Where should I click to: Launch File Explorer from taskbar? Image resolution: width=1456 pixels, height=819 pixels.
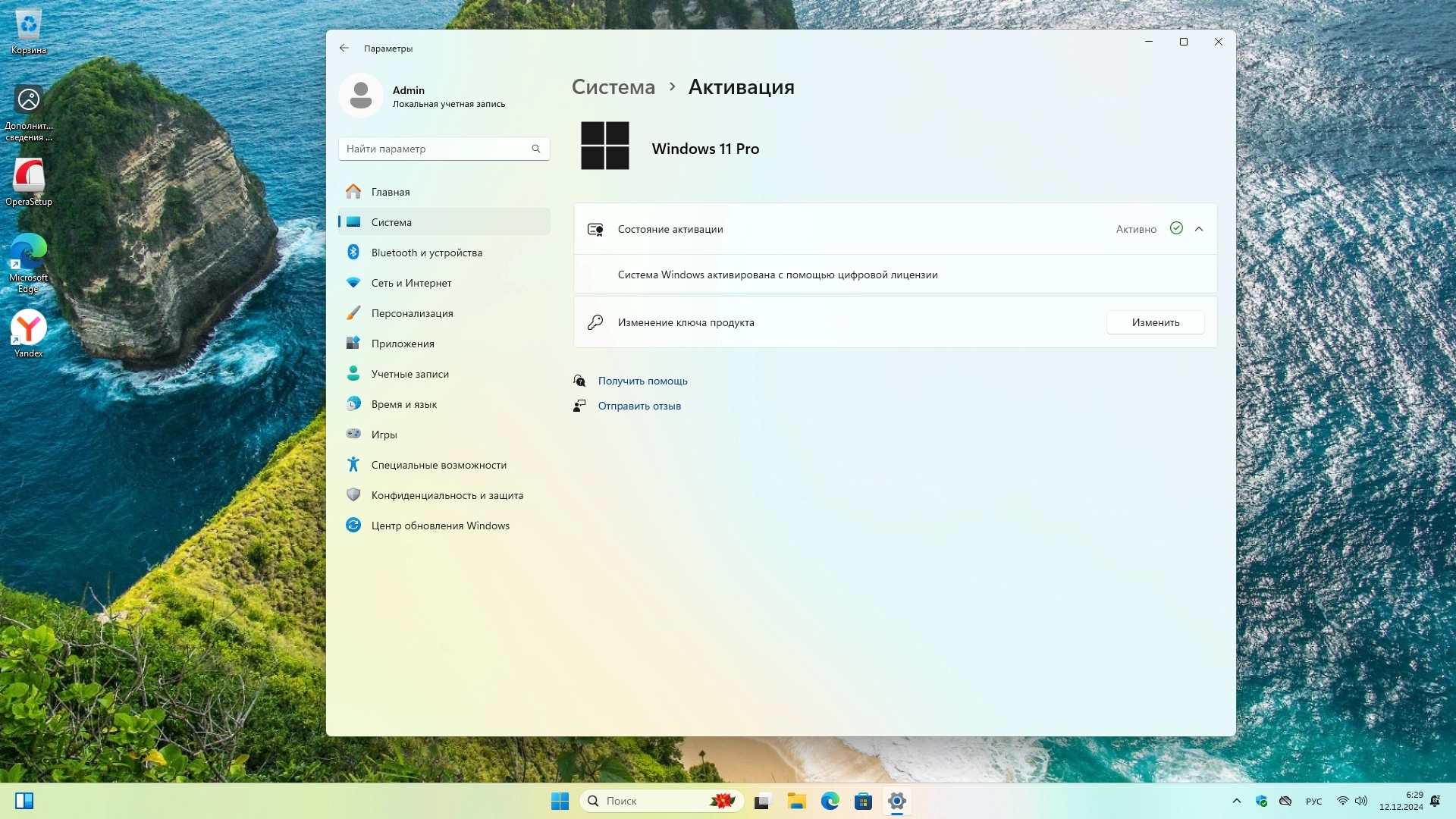[x=796, y=801]
